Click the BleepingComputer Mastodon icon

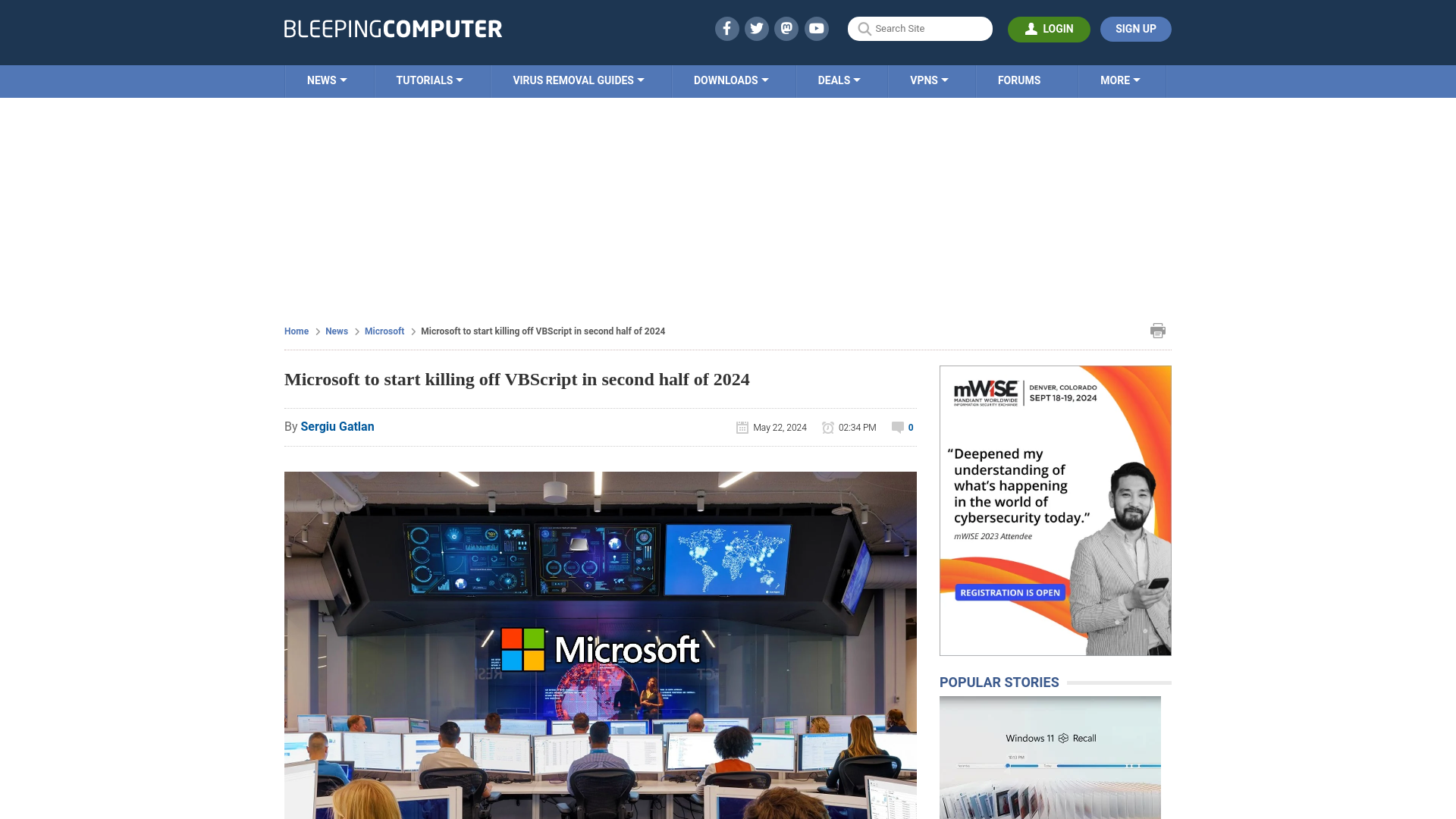787,28
